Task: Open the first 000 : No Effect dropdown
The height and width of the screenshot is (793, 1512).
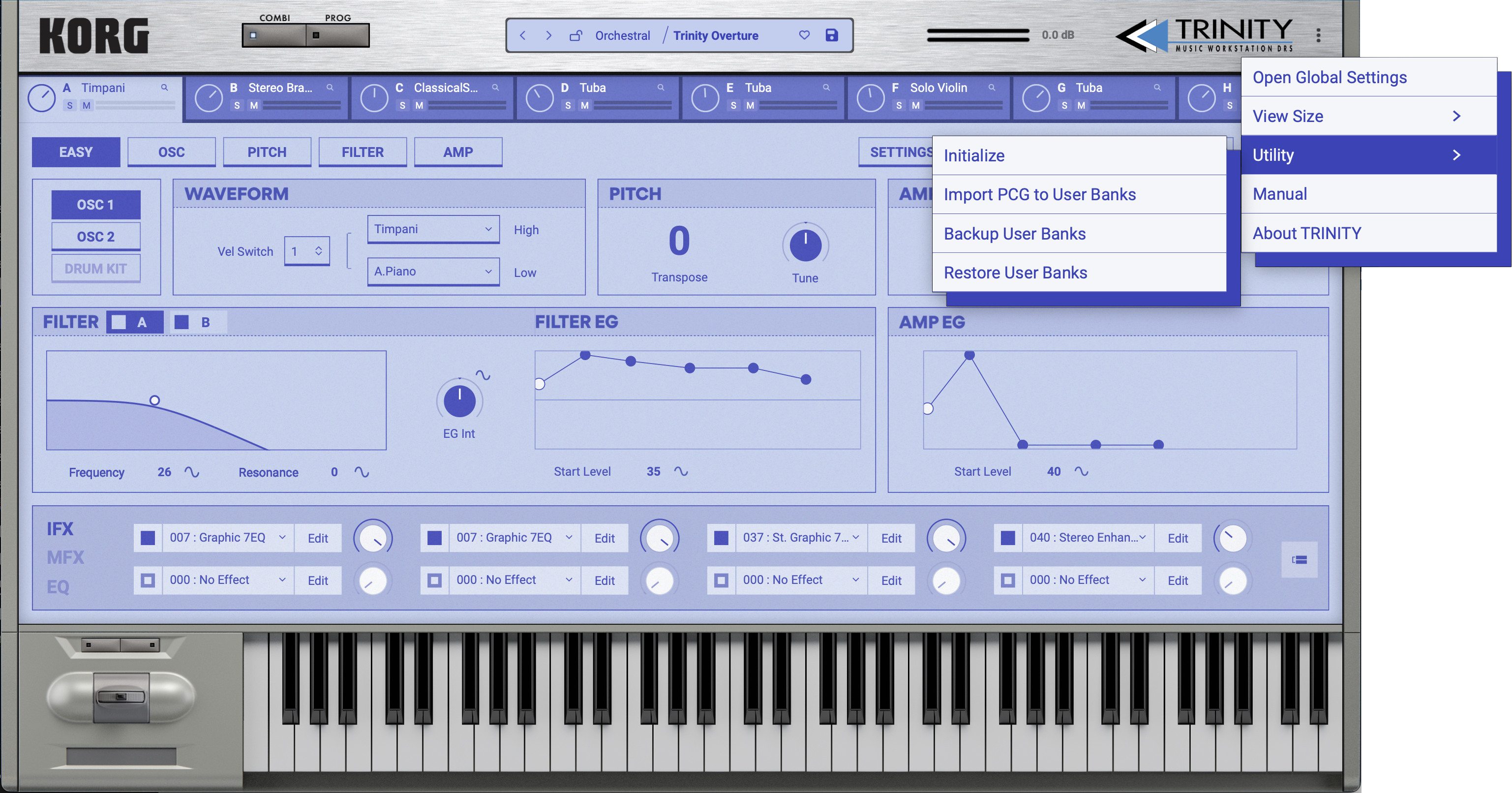Action: 228,580
